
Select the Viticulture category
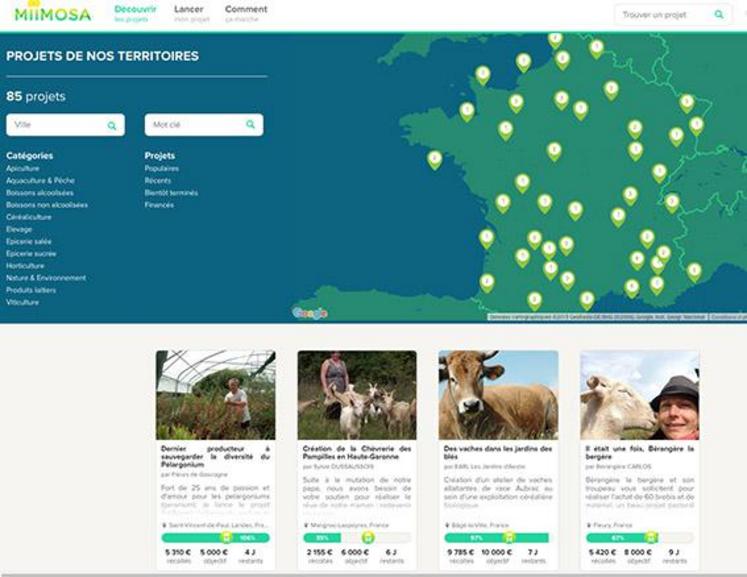pyautogui.click(x=23, y=302)
